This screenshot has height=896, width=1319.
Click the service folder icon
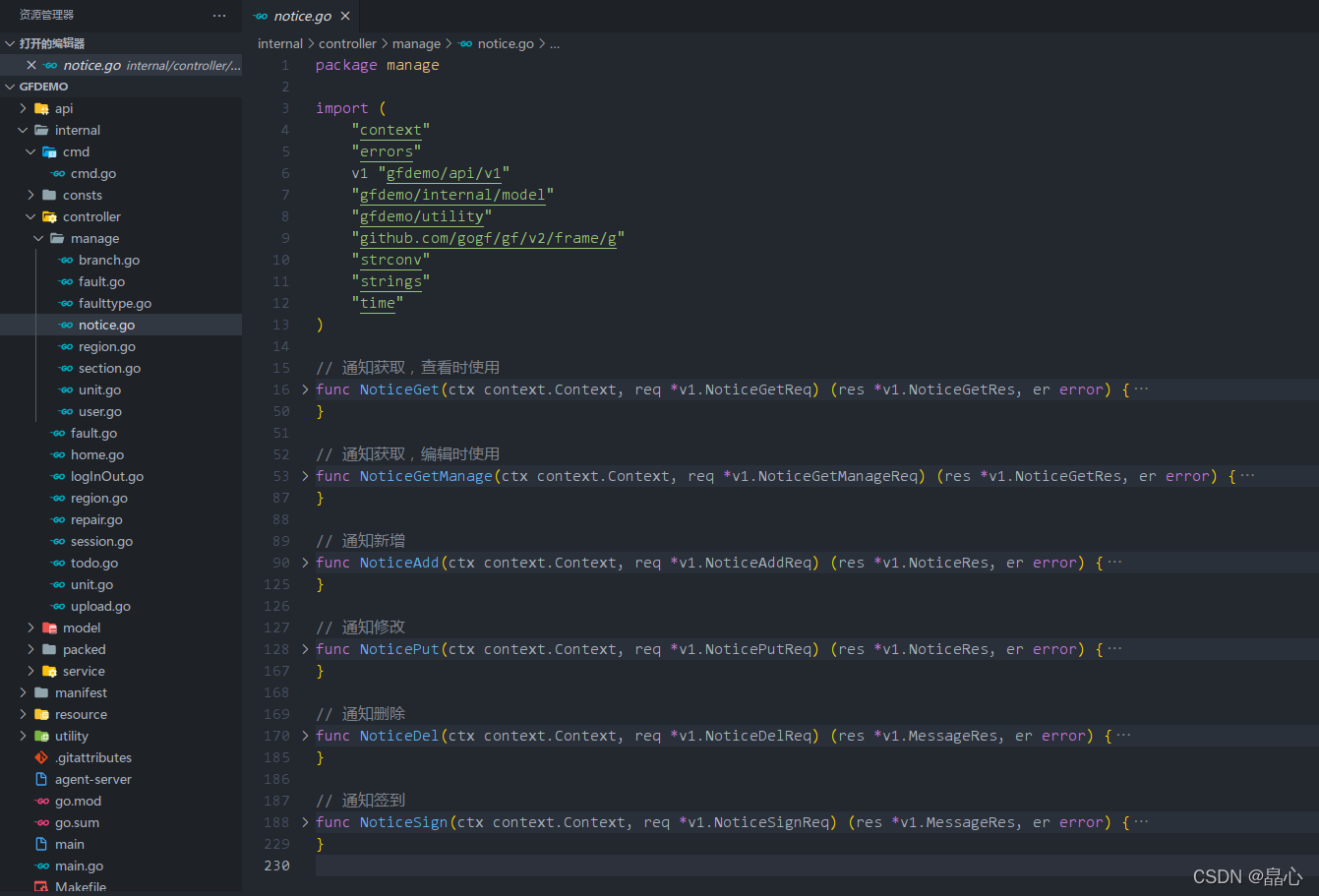coord(49,671)
